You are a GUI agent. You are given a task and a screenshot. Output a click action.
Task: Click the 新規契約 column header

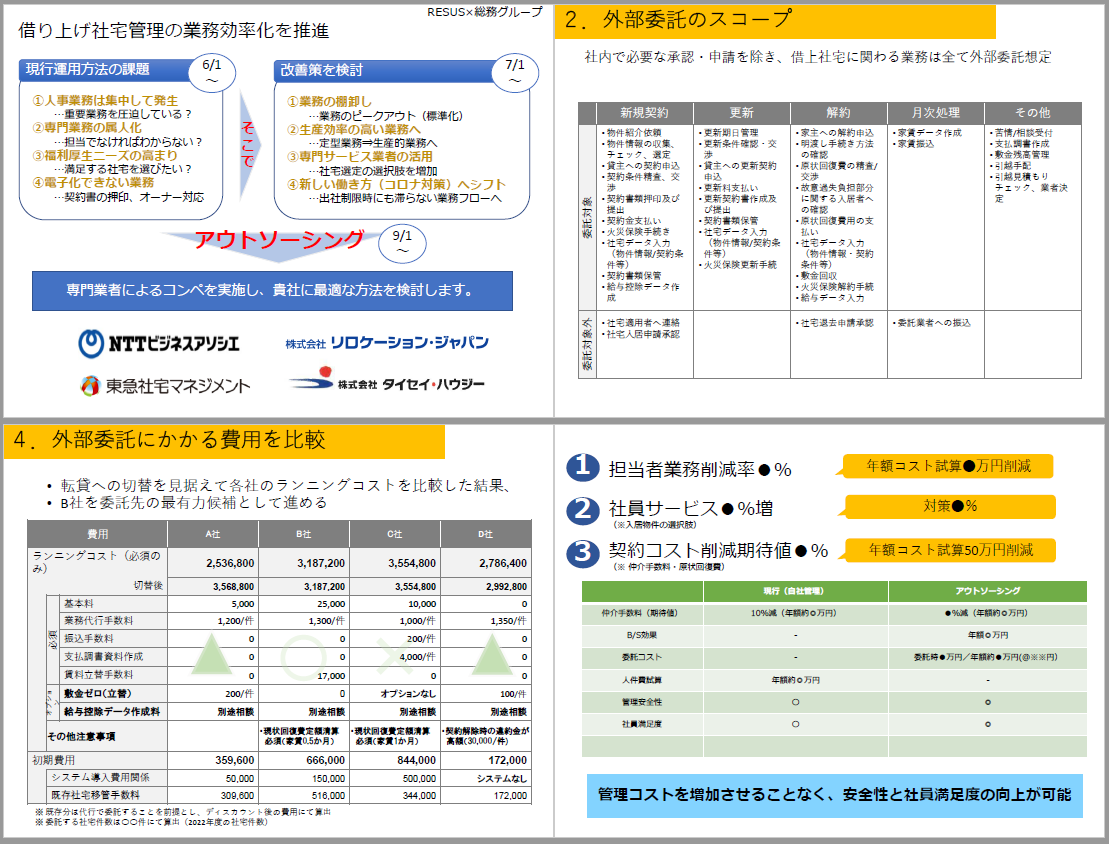[x=644, y=112]
